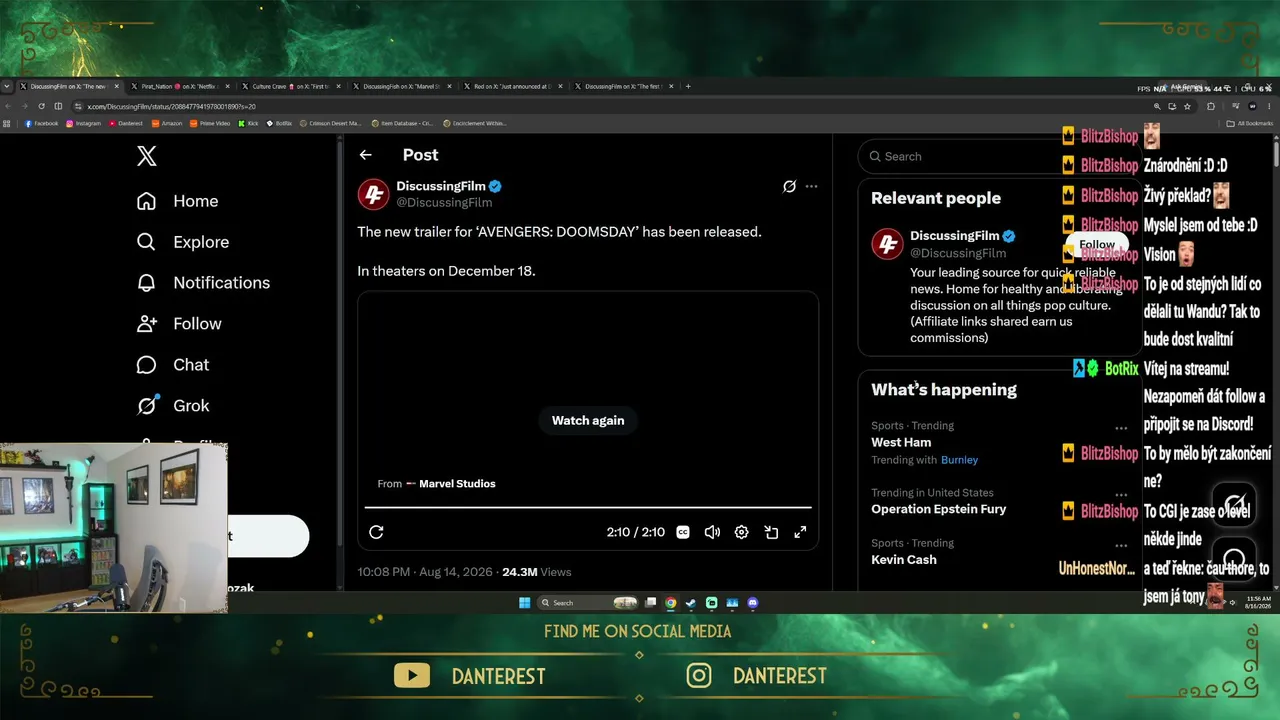The height and width of the screenshot is (720, 1280).
Task: Open the Marvel Studios source link
Action: pyautogui.click(x=457, y=484)
